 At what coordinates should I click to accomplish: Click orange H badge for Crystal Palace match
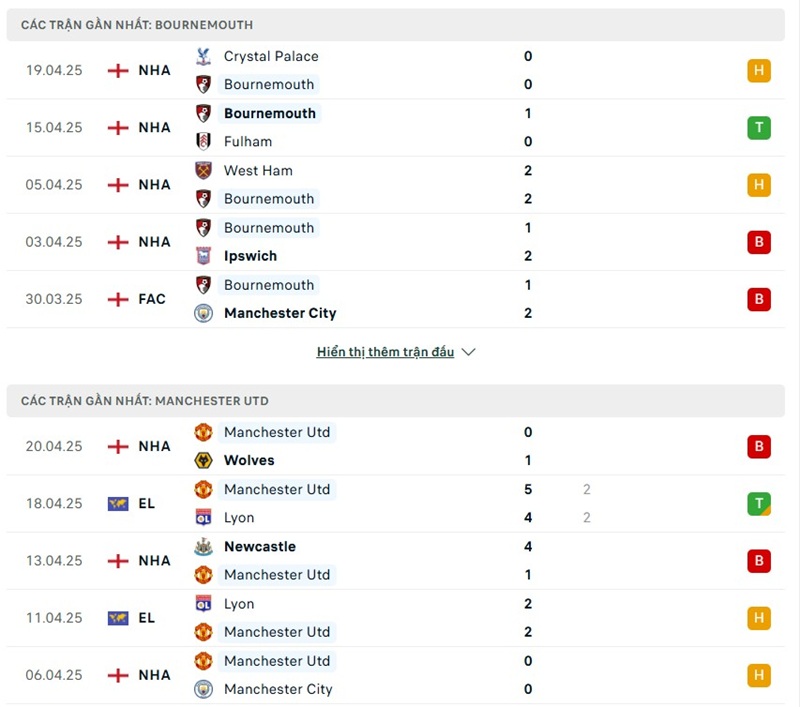click(759, 71)
